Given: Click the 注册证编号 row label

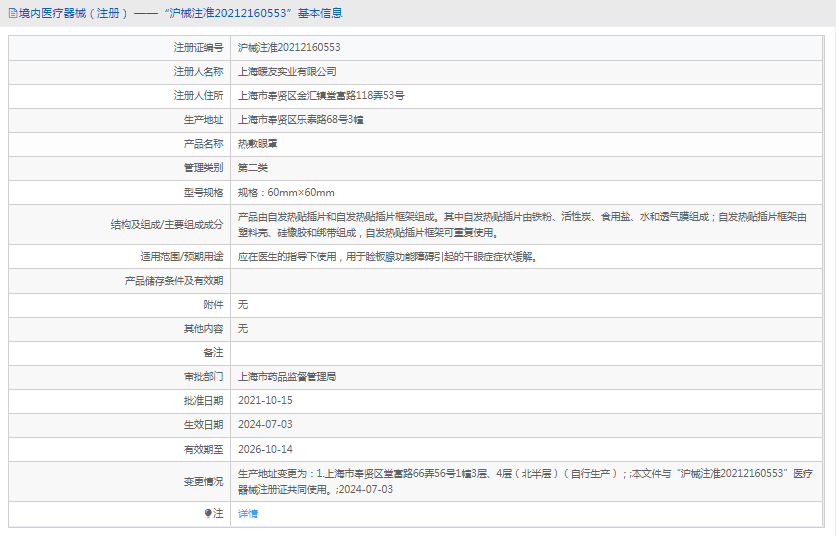Looking at the screenshot, I should point(198,47).
